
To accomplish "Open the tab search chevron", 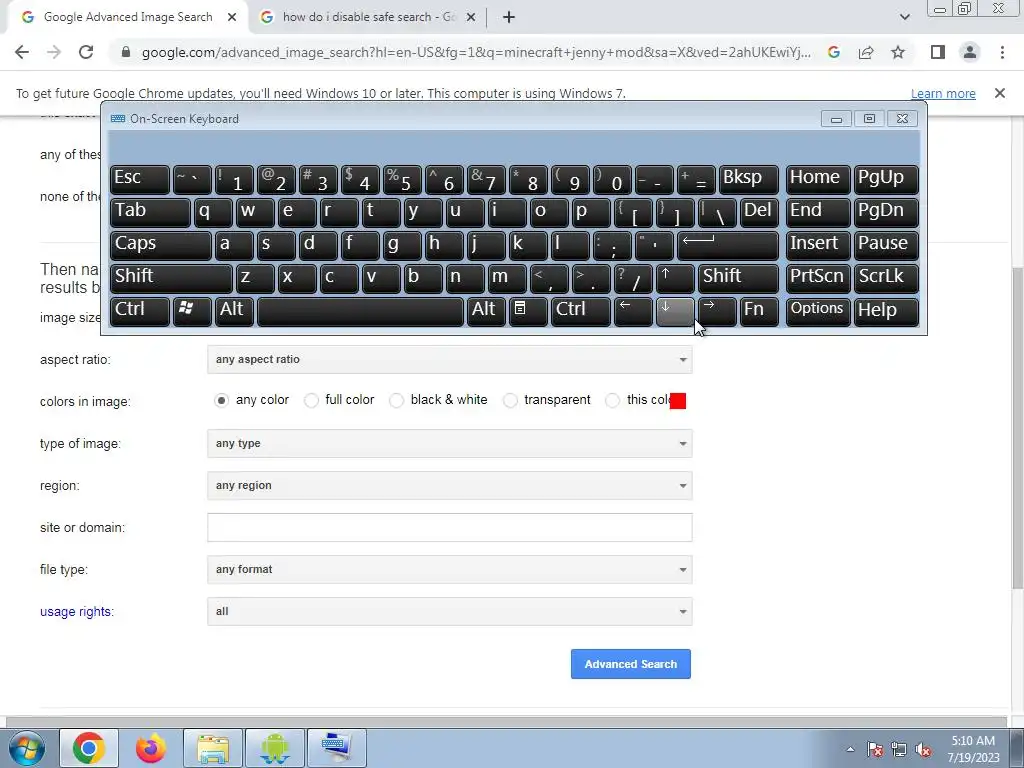I will click(904, 17).
